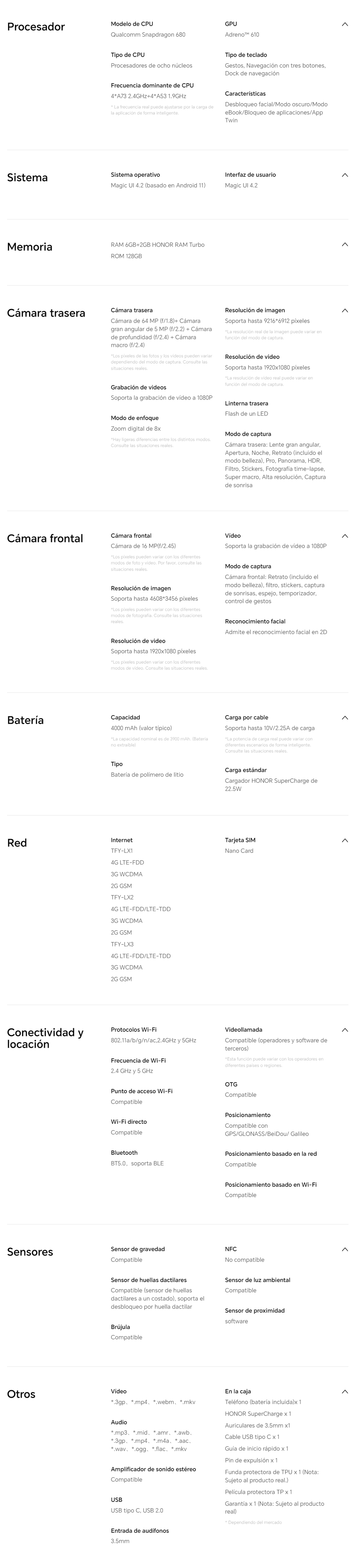Collapse the Conectividad y locación chevron

[345, 1030]
